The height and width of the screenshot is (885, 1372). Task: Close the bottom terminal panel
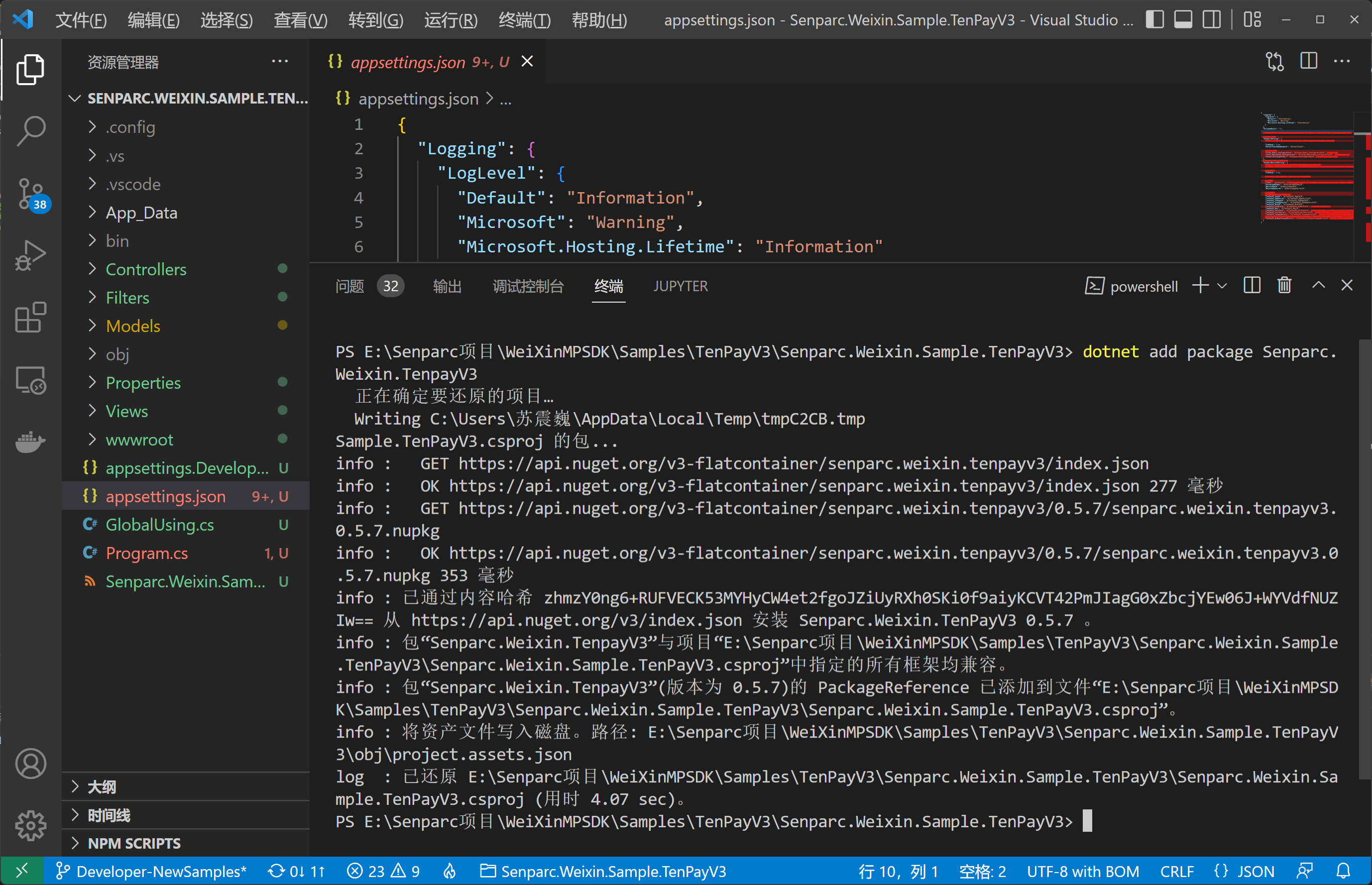pyautogui.click(x=1347, y=286)
